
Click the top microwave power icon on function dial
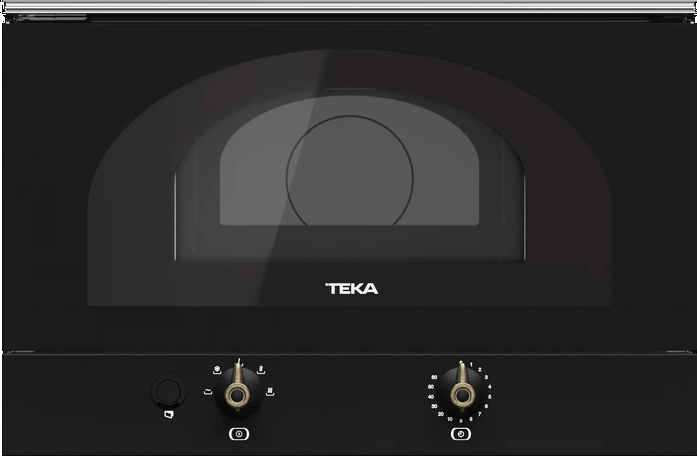238,361
